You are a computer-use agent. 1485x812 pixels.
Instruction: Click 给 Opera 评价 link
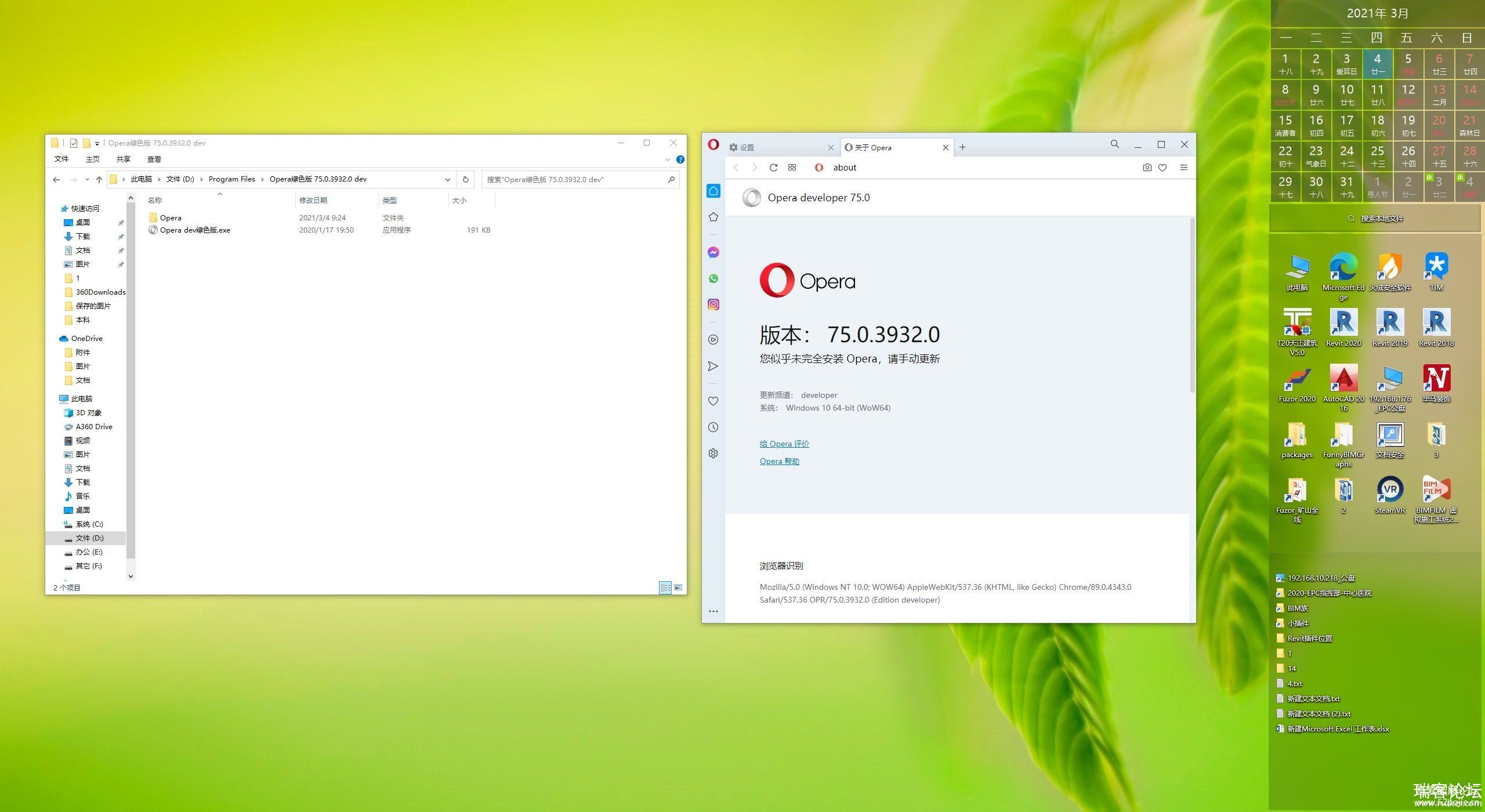pos(784,444)
